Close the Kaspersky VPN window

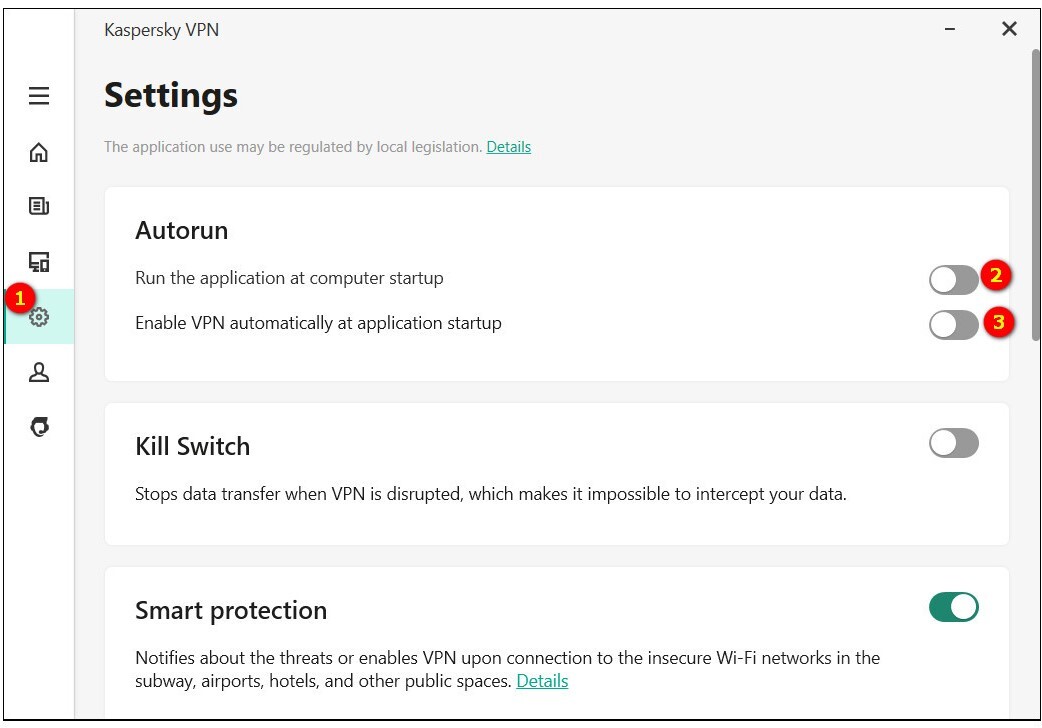[x=1009, y=30]
